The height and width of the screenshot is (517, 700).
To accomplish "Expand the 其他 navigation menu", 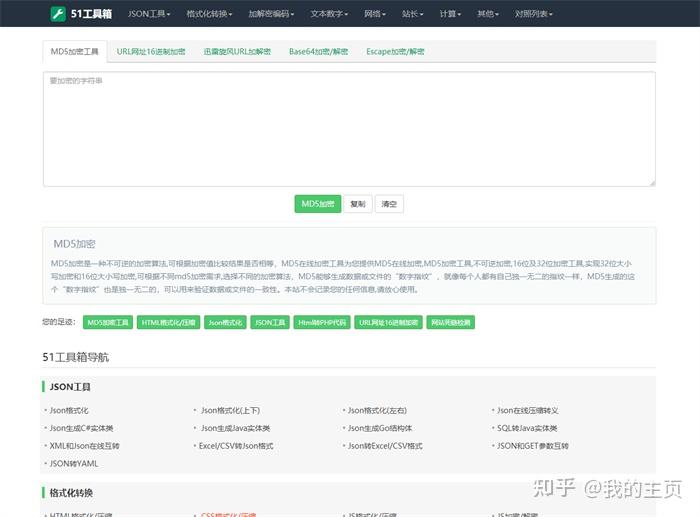I will tap(488, 14).
